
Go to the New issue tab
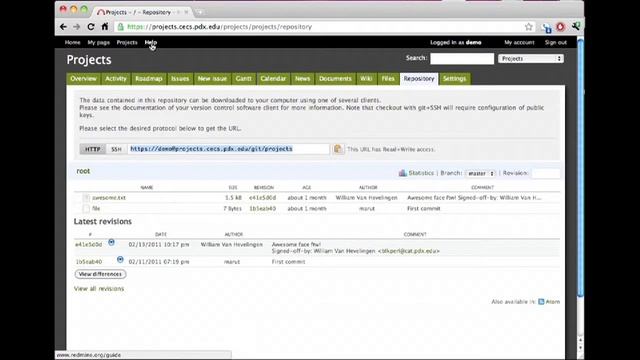pyautogui.click(x=212, y=79)
